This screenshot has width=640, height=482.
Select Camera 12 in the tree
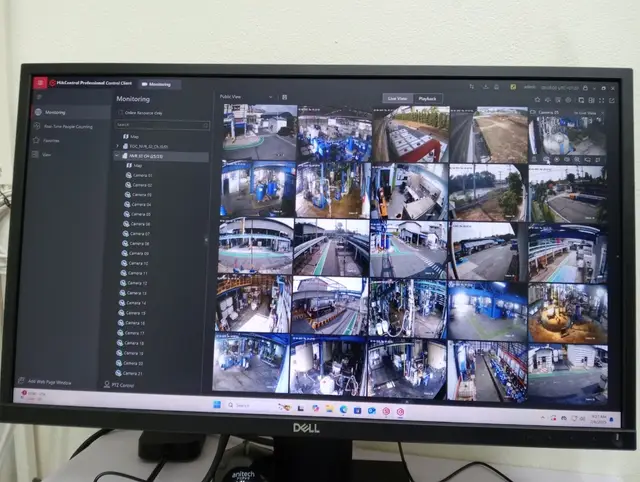click(134, 283)
